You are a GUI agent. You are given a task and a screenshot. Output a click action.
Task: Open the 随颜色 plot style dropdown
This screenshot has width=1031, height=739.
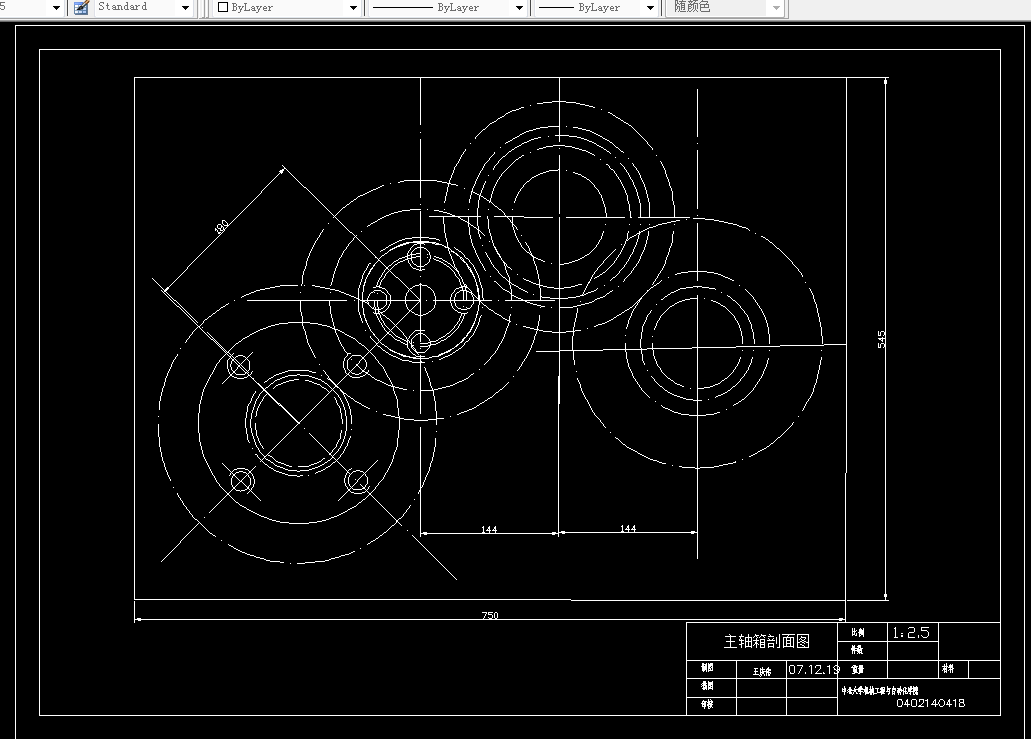(777, 8)
